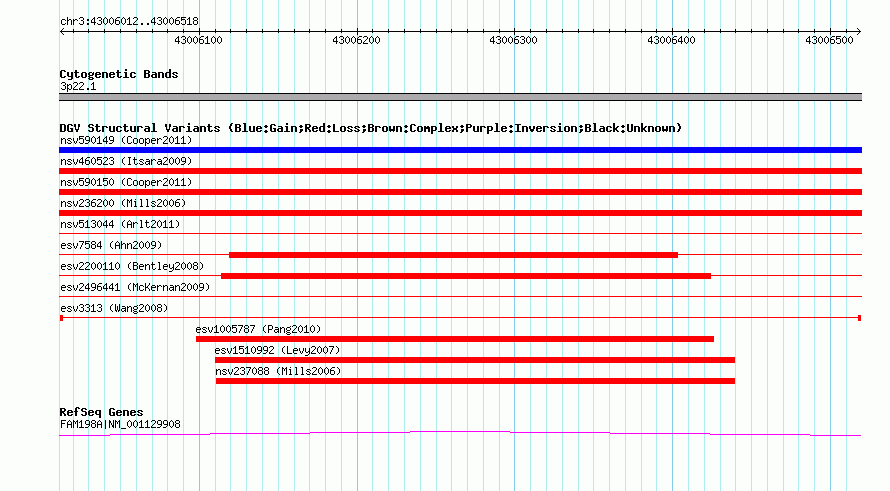The image size is (890, 491).
Task: Click the esv1005787 (Pang2010) label
Action: pos(258,329)
